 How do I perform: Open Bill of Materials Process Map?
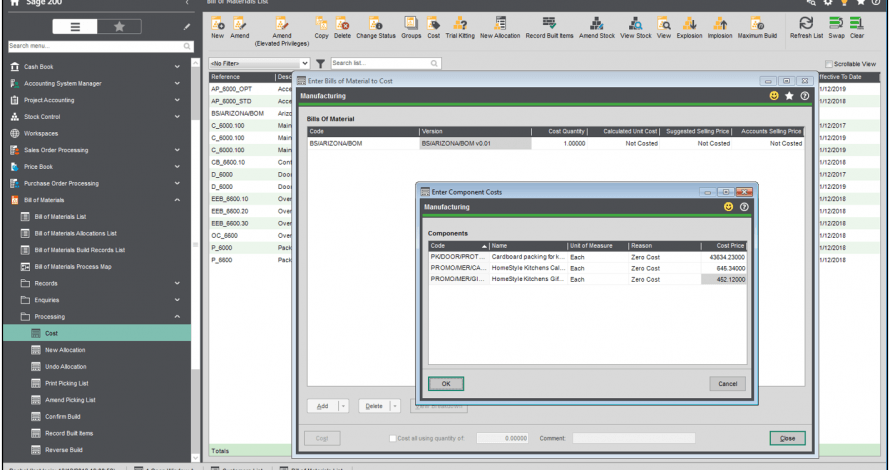(73, 267)
